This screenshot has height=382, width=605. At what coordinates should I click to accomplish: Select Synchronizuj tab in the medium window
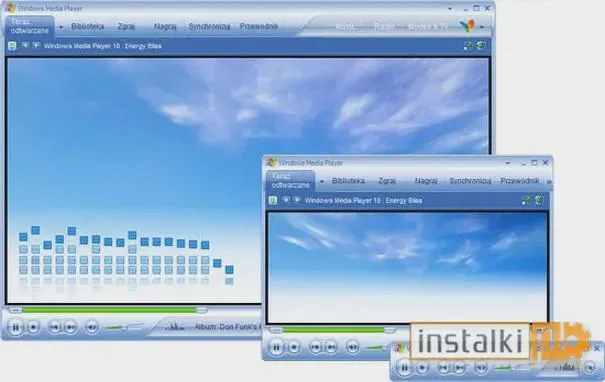(470, 181)
